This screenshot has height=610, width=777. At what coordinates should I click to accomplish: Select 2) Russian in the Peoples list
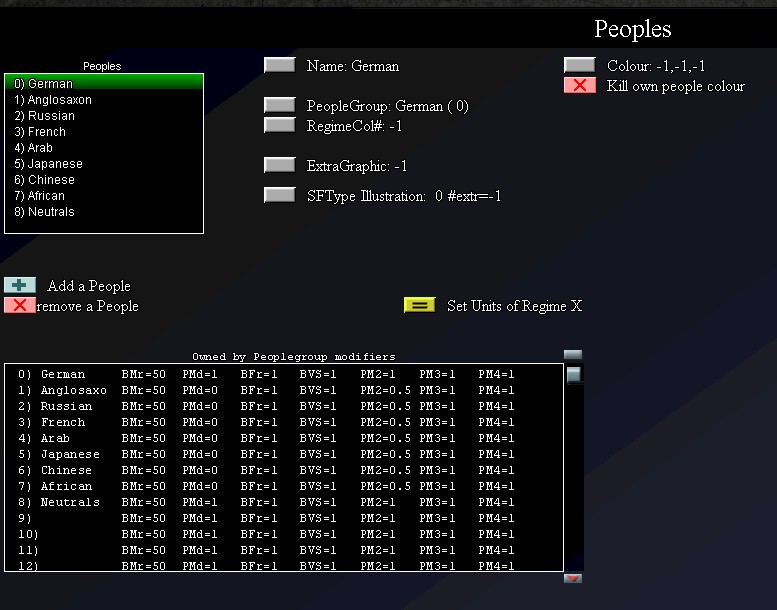click(x=104, y=115)
